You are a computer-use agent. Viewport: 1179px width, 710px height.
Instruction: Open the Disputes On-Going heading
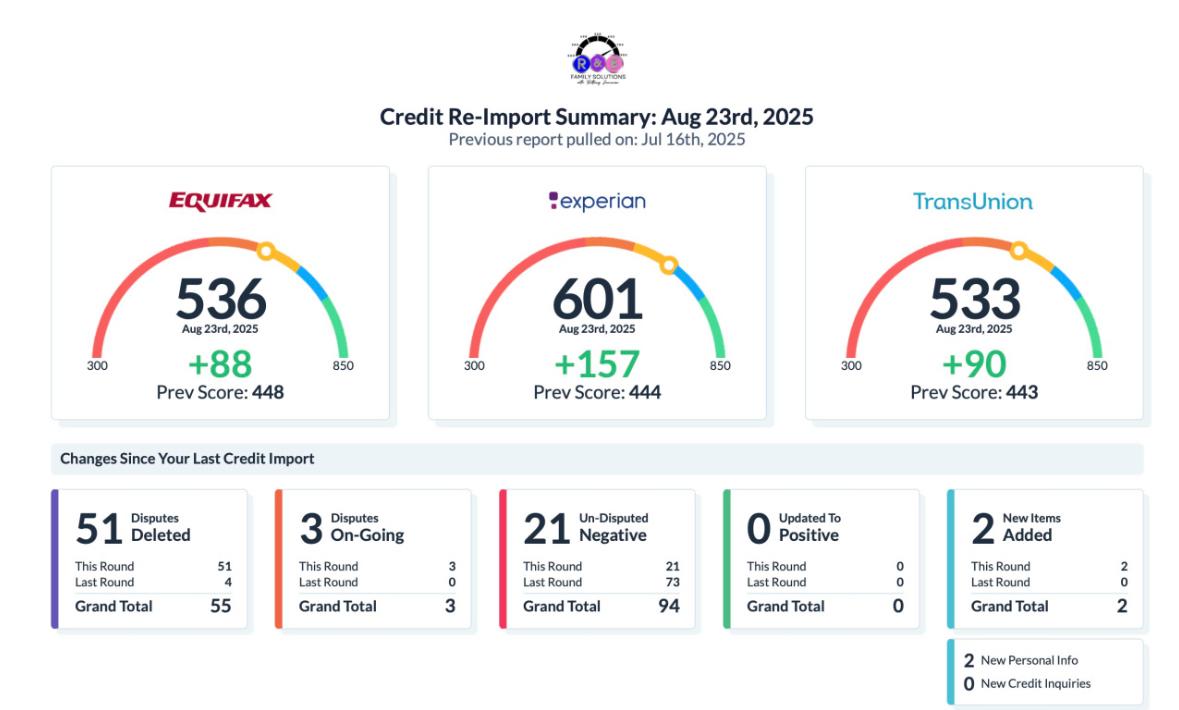pos(367,527)
